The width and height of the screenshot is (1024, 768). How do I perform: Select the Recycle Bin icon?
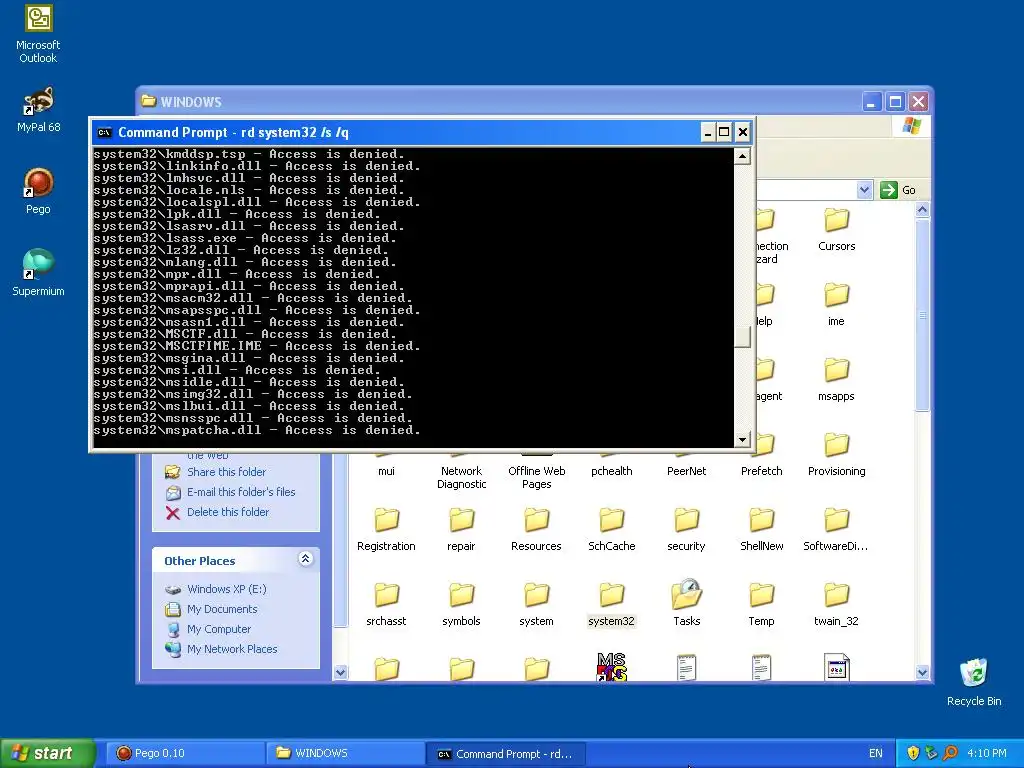pos(974,682)
